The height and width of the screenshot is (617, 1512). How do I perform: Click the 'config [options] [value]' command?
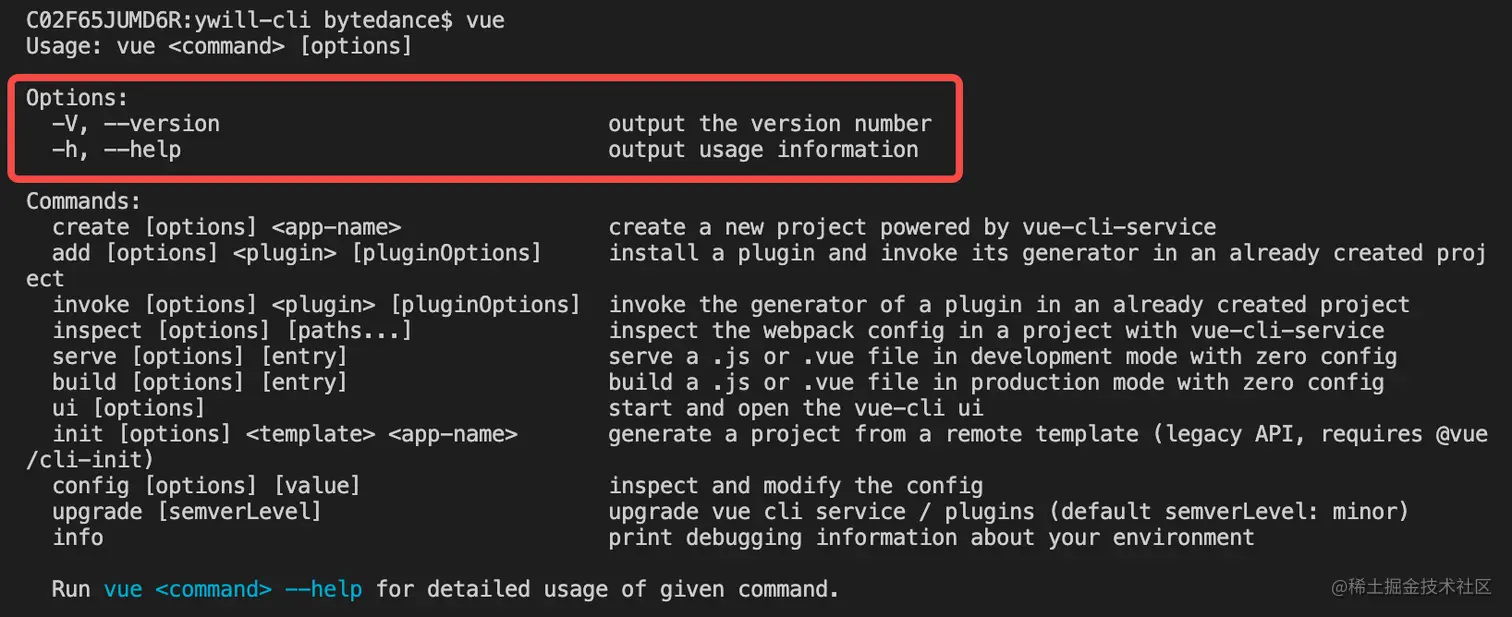(206, 486)
